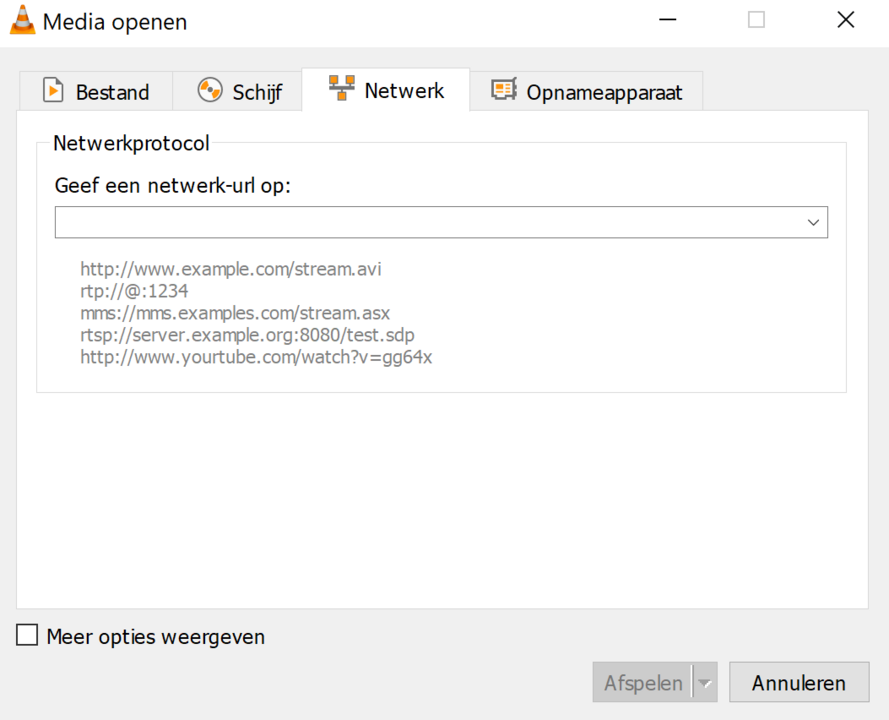Go to the Netwerk tab

coord(386,91)
